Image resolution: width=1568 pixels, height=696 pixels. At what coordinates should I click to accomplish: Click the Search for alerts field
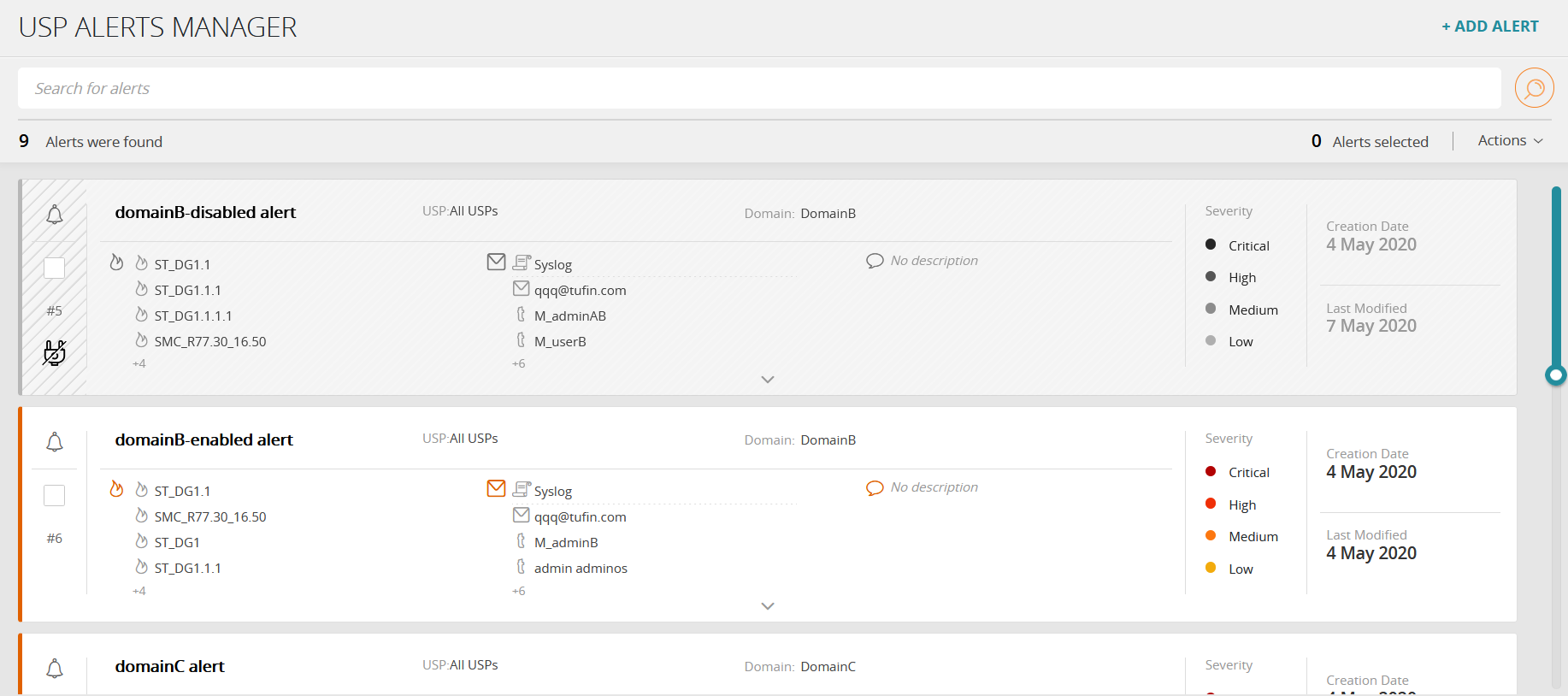pyautogui.click(x=759, y=89)
